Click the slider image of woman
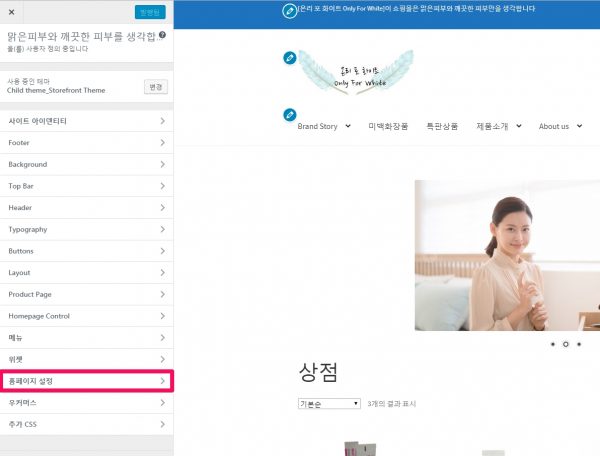The width and height of the screenshot is (600, 456). (x=507, y=256)
